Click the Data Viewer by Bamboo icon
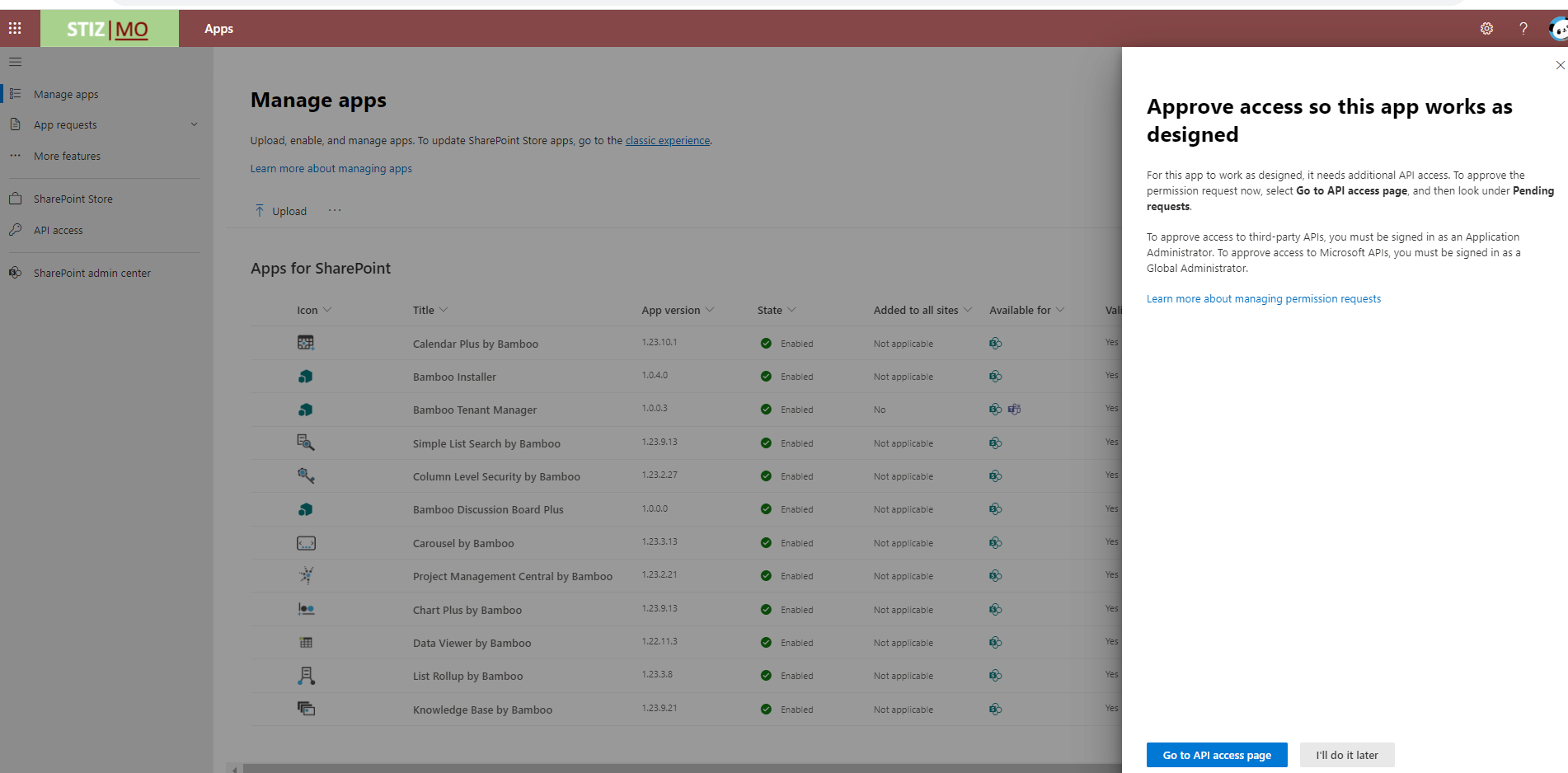Screen dimensions: 1568x773 point(306,643)
